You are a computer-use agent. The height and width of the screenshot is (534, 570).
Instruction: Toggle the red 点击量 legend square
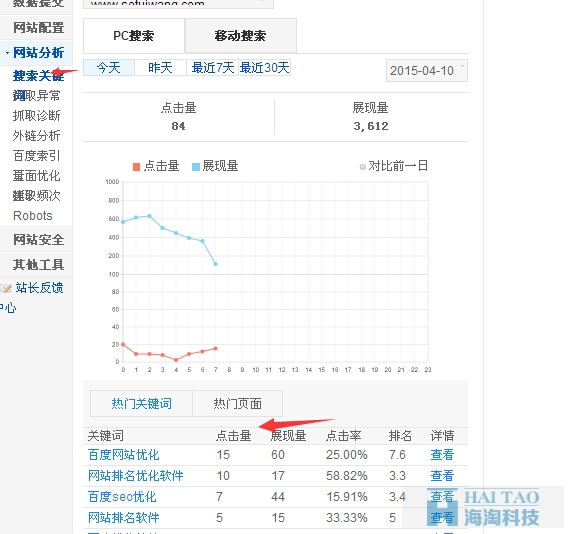point(137,167)
